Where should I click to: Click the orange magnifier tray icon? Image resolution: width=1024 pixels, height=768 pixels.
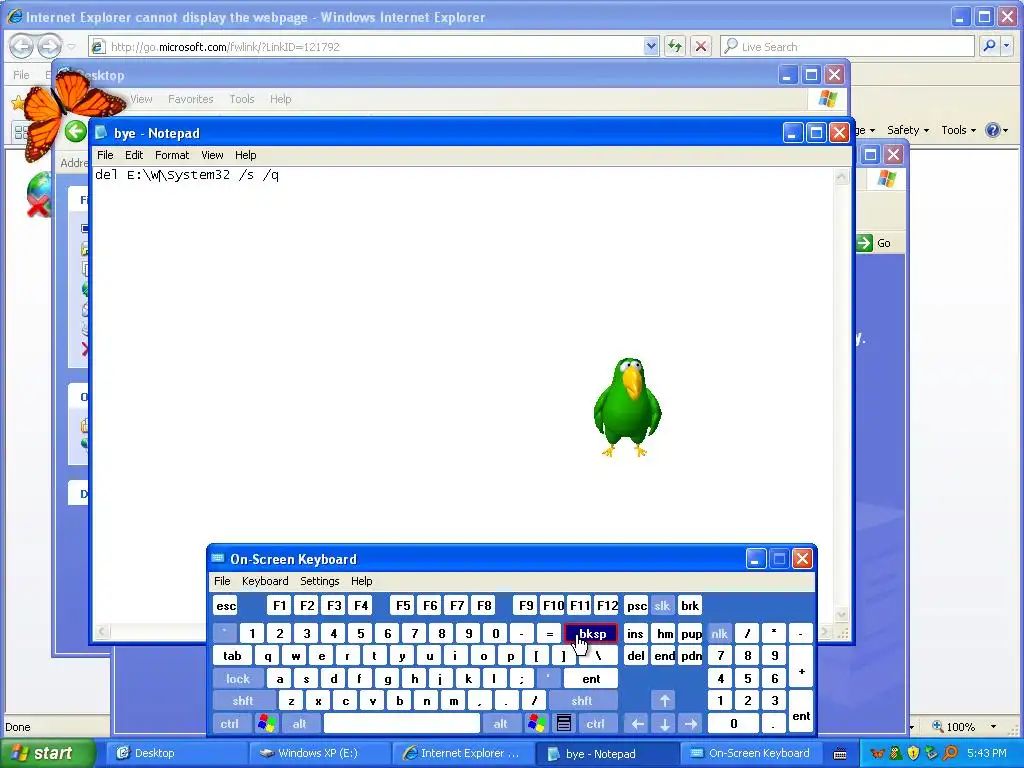(x=950, y=753)
